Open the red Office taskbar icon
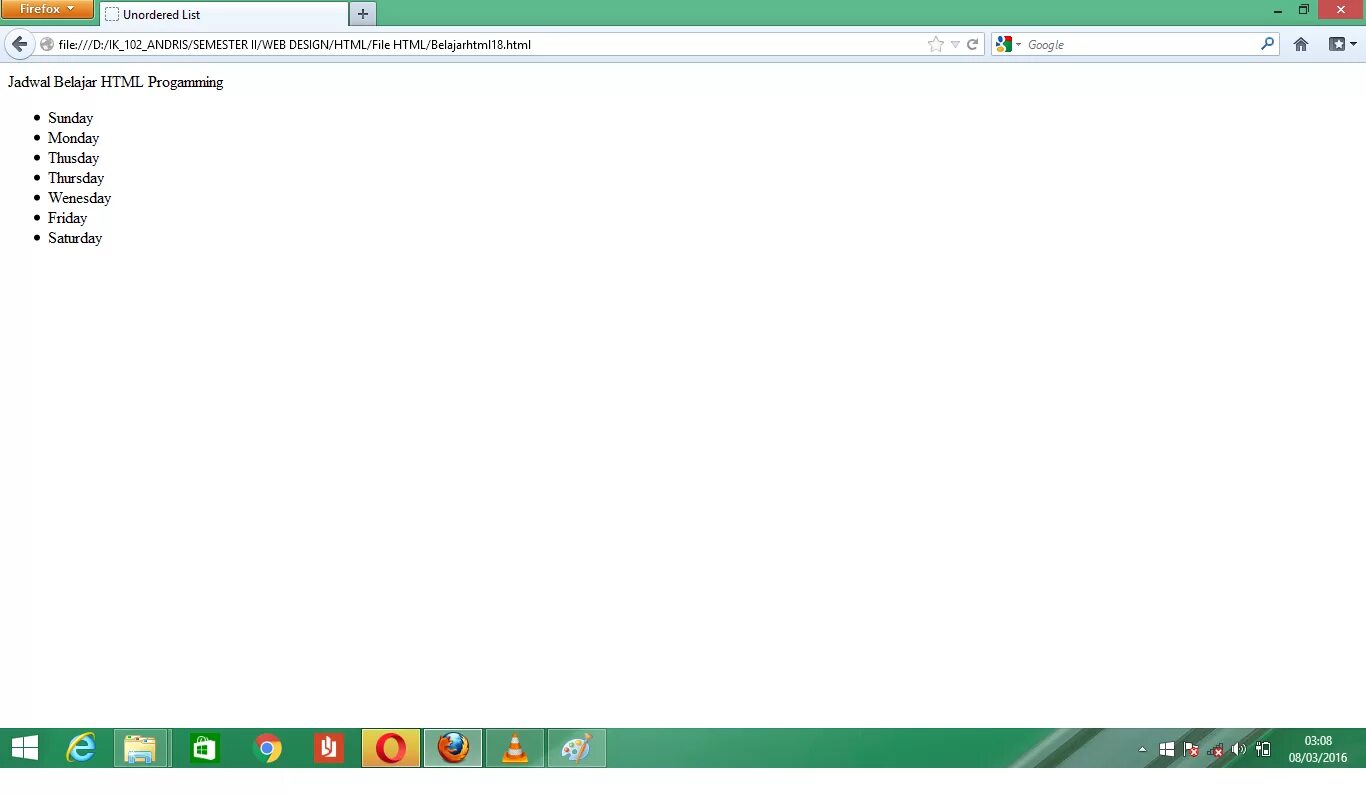The height and width of the screenshot is (794, 1366). click(329, 748)
